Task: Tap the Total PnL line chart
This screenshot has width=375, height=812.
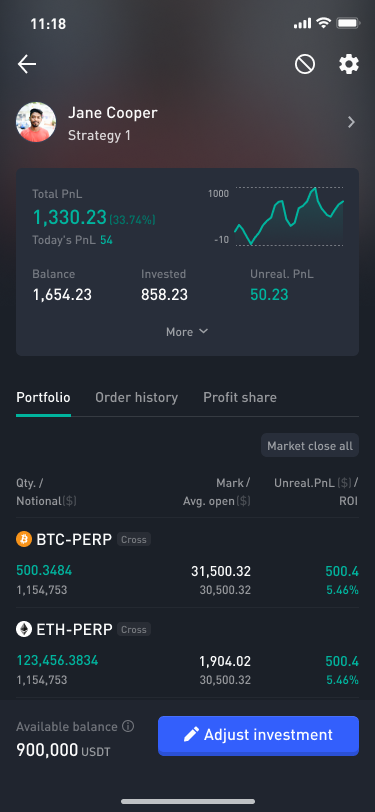Action: pyautogui.click(x=289, y=216)
